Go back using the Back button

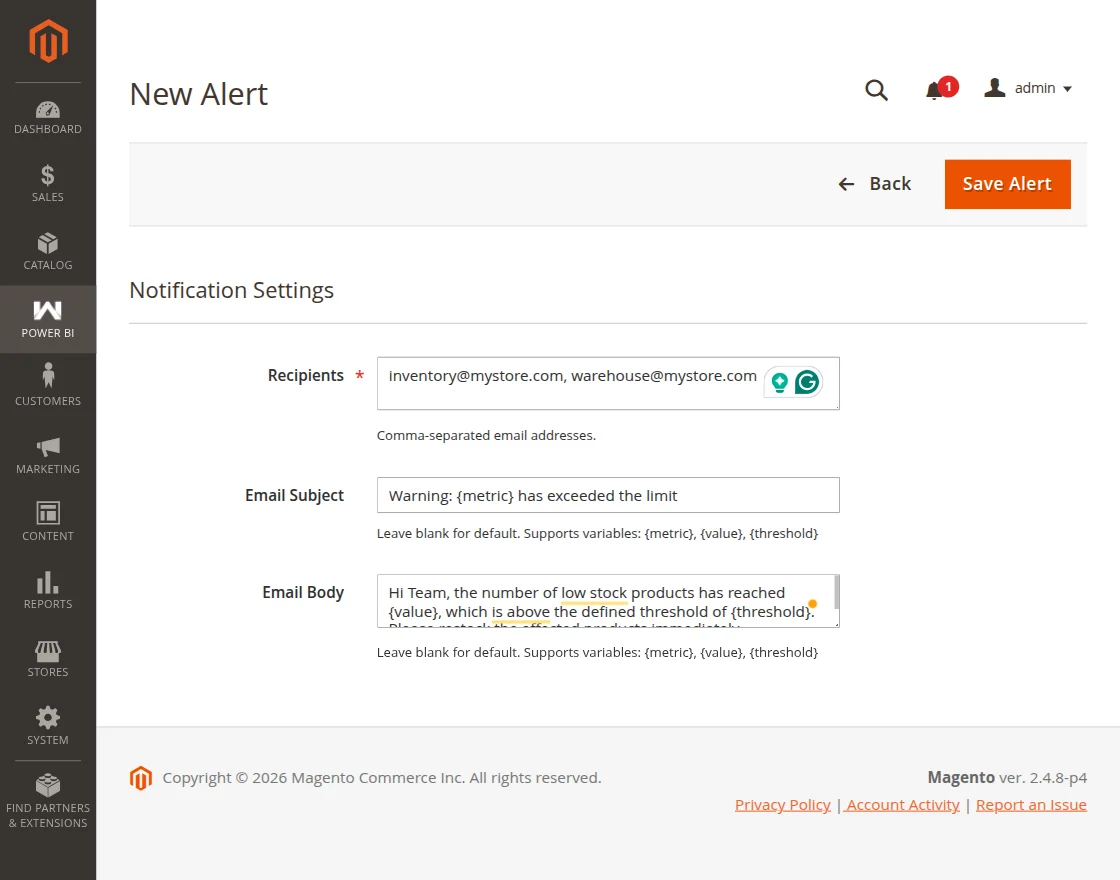pos(874,184)
